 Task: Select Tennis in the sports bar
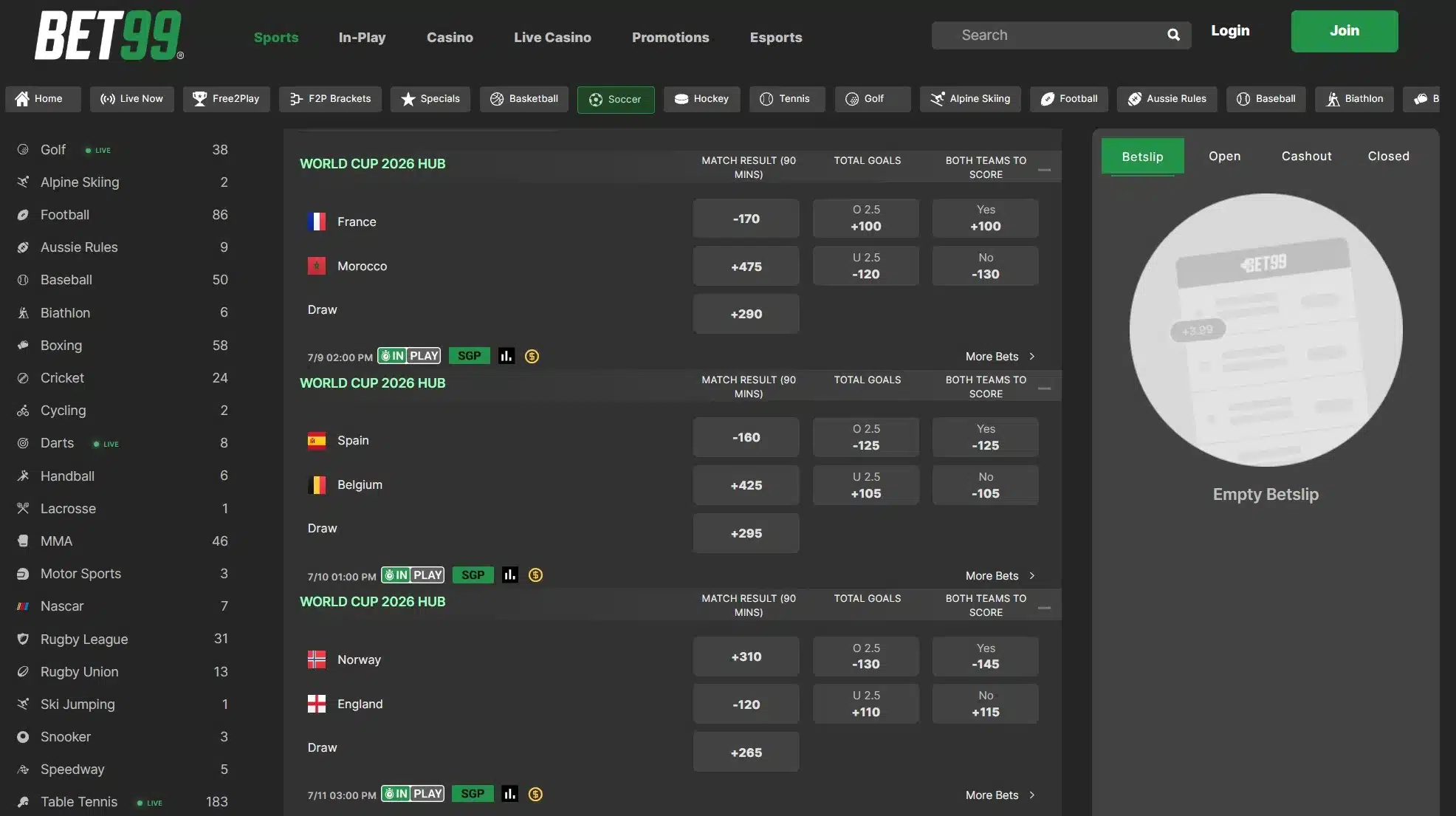787,99
